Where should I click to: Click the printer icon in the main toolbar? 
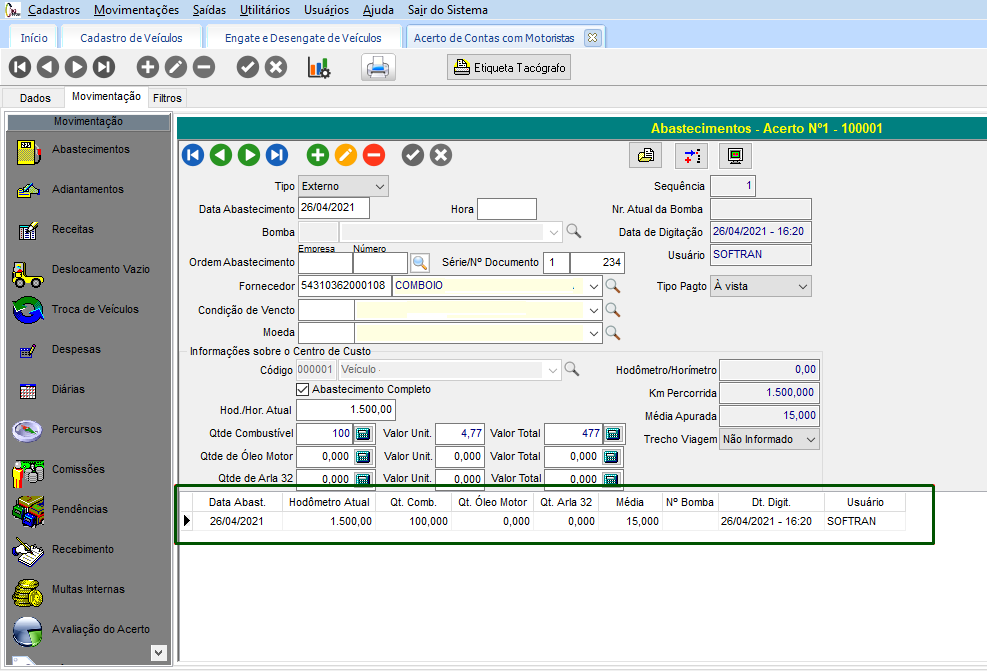pyautogui.click(x=378, y=68)
